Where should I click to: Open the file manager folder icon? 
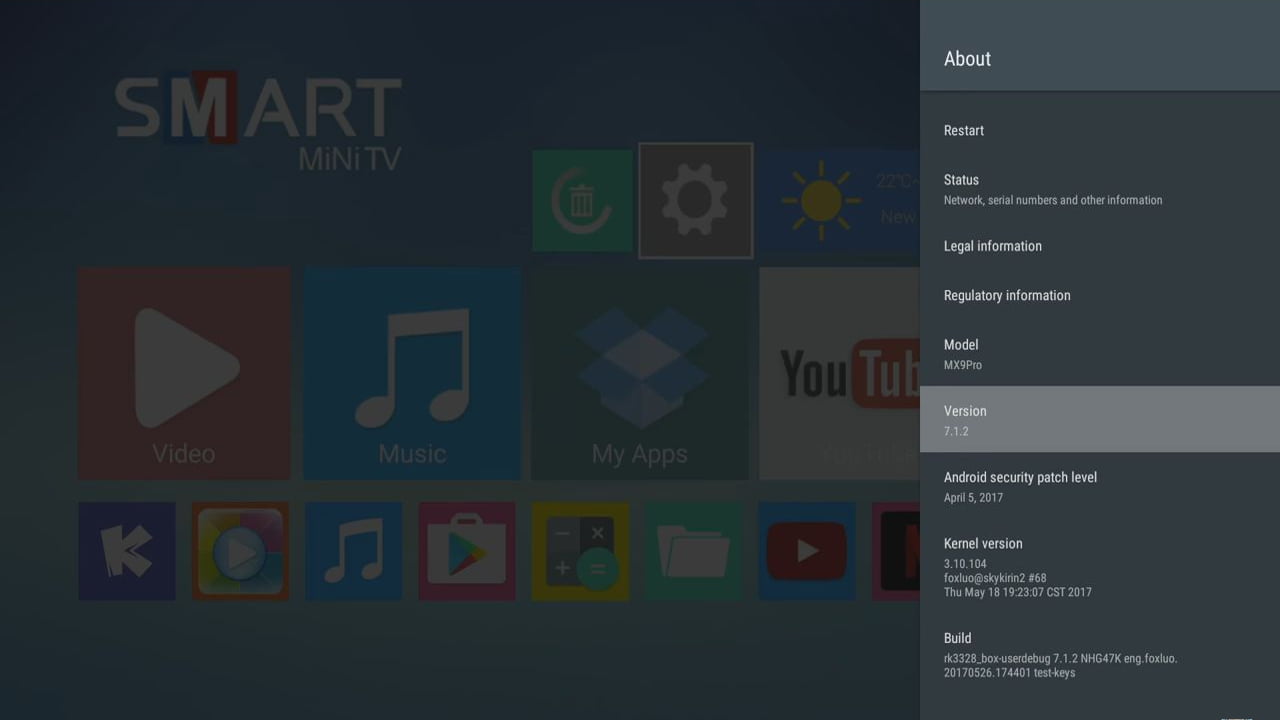tap(694, 551)
